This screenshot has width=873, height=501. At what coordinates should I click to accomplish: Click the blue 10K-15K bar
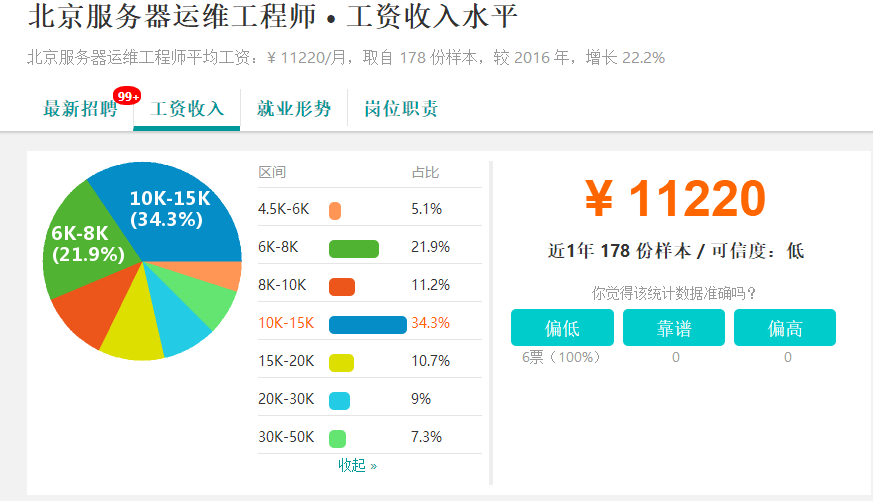pos(367,325)
